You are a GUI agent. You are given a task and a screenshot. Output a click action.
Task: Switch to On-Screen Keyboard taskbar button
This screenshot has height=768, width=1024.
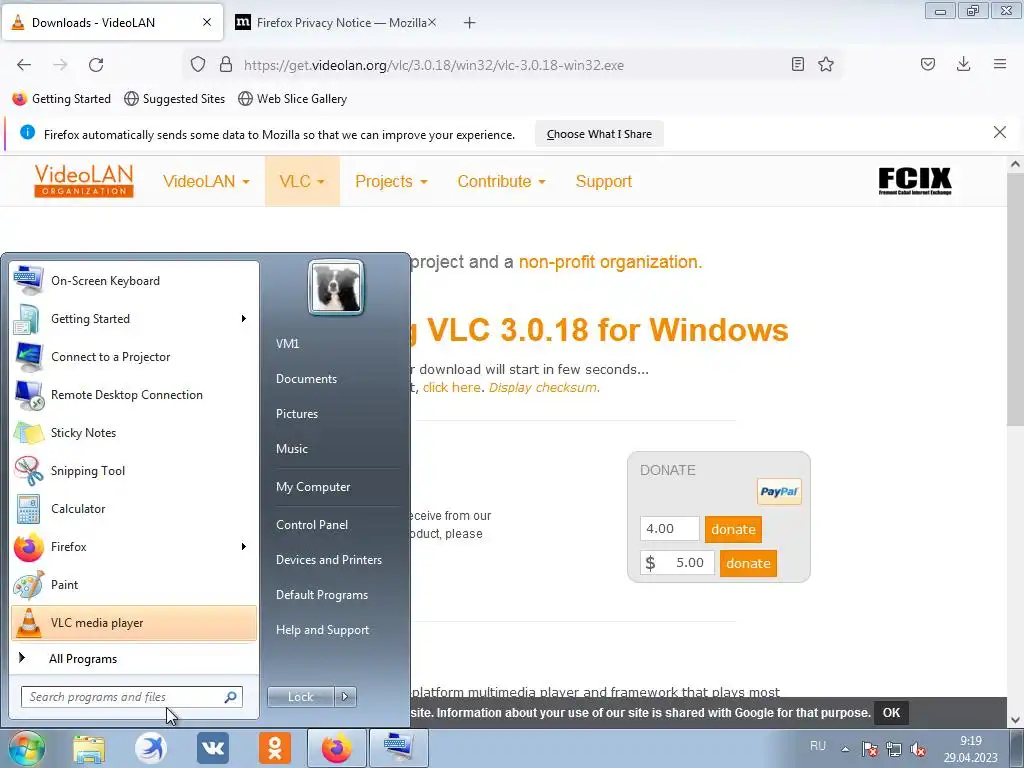pyautogui.click(x=398, y=748)
